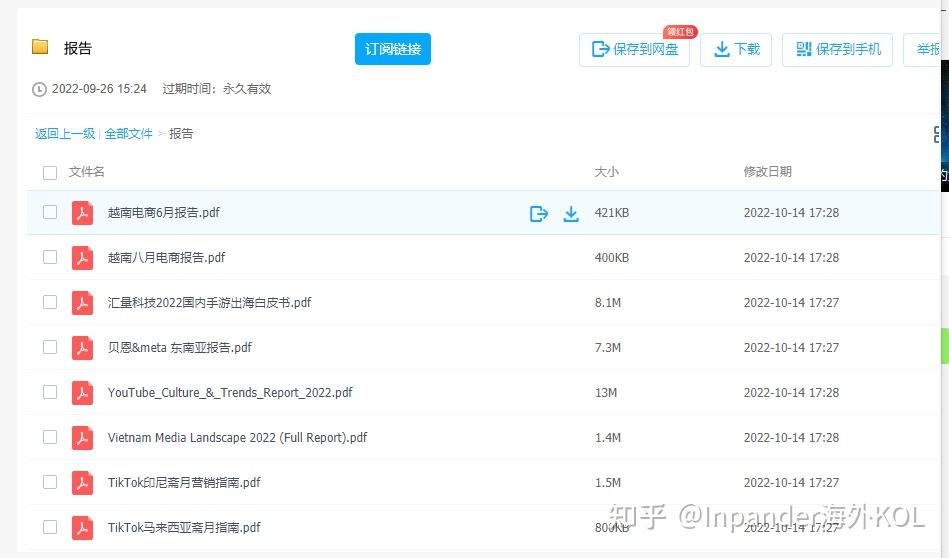Viewport: 949px width, 558px height.
Task: Check the box for TikTok印尼斋月营销指南.pdf
Action: point(50,482)
